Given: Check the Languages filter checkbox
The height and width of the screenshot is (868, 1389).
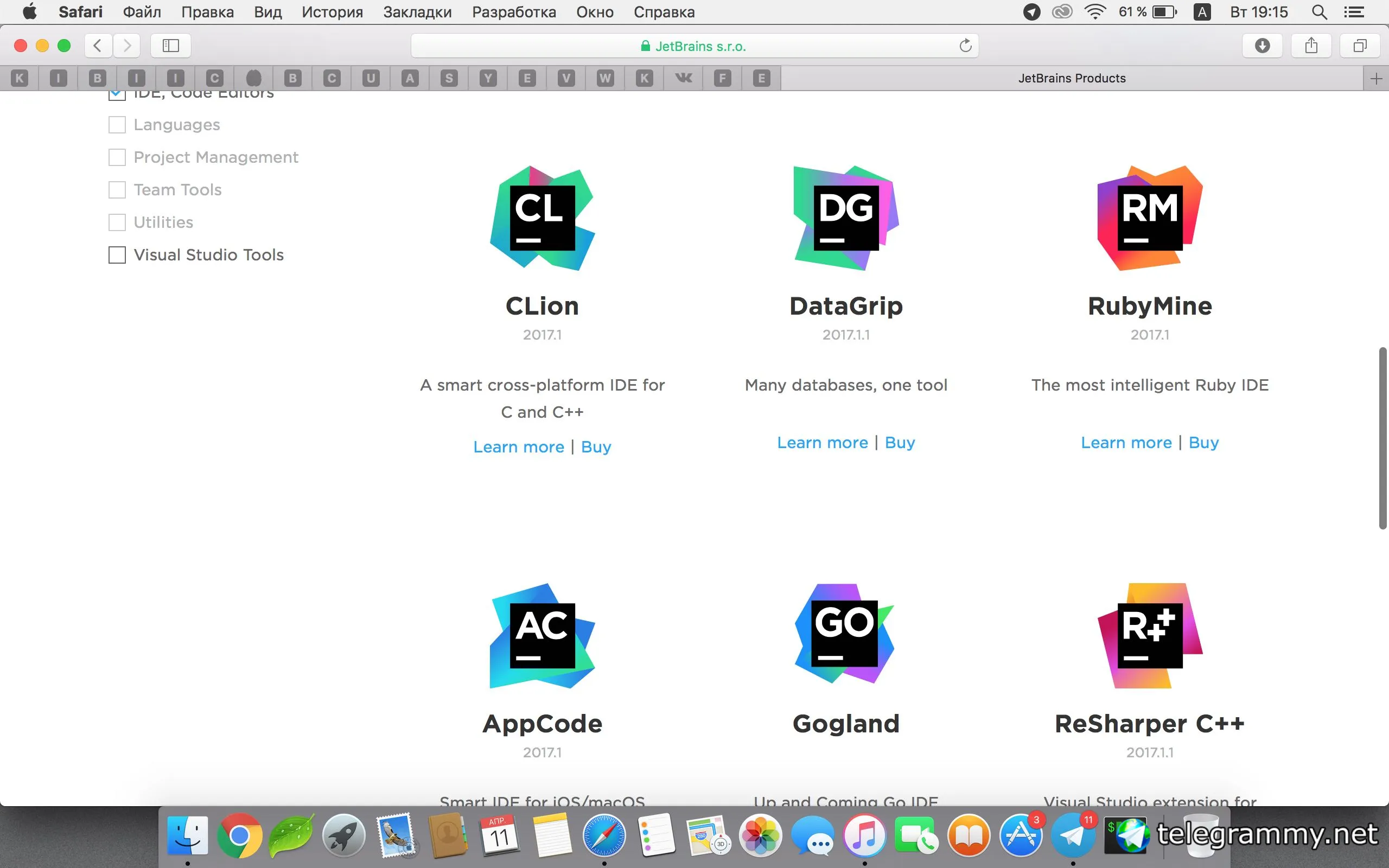Looking at the screenshot, I should 117,125.
